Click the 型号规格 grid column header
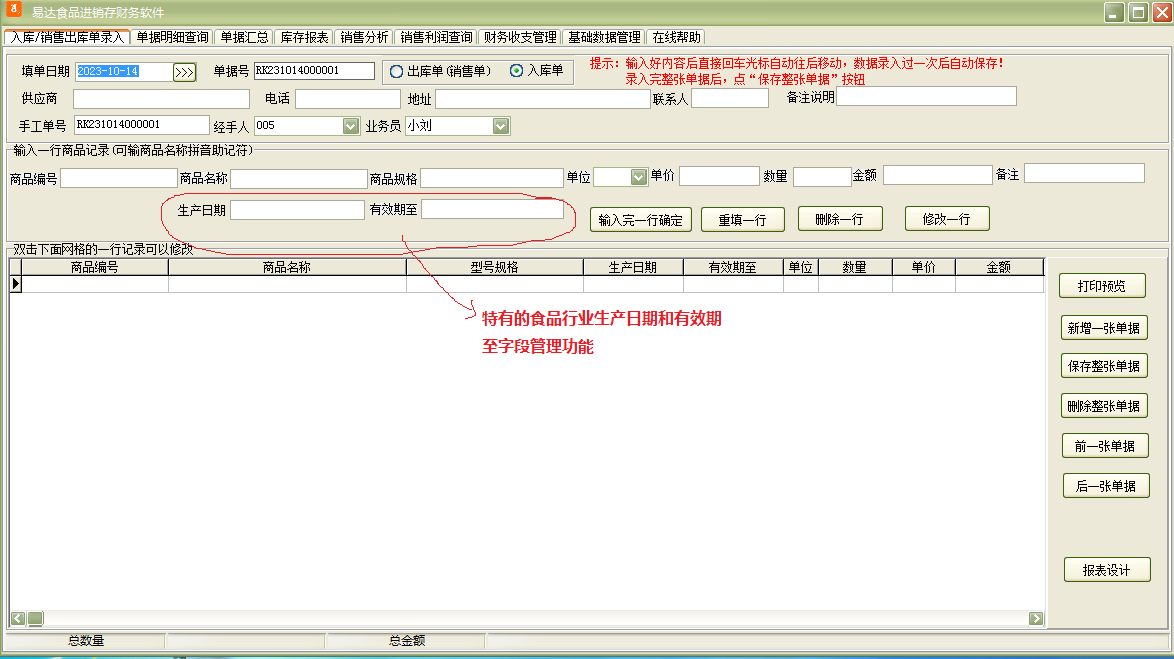 pyautogui.click(x=494, y=267)
